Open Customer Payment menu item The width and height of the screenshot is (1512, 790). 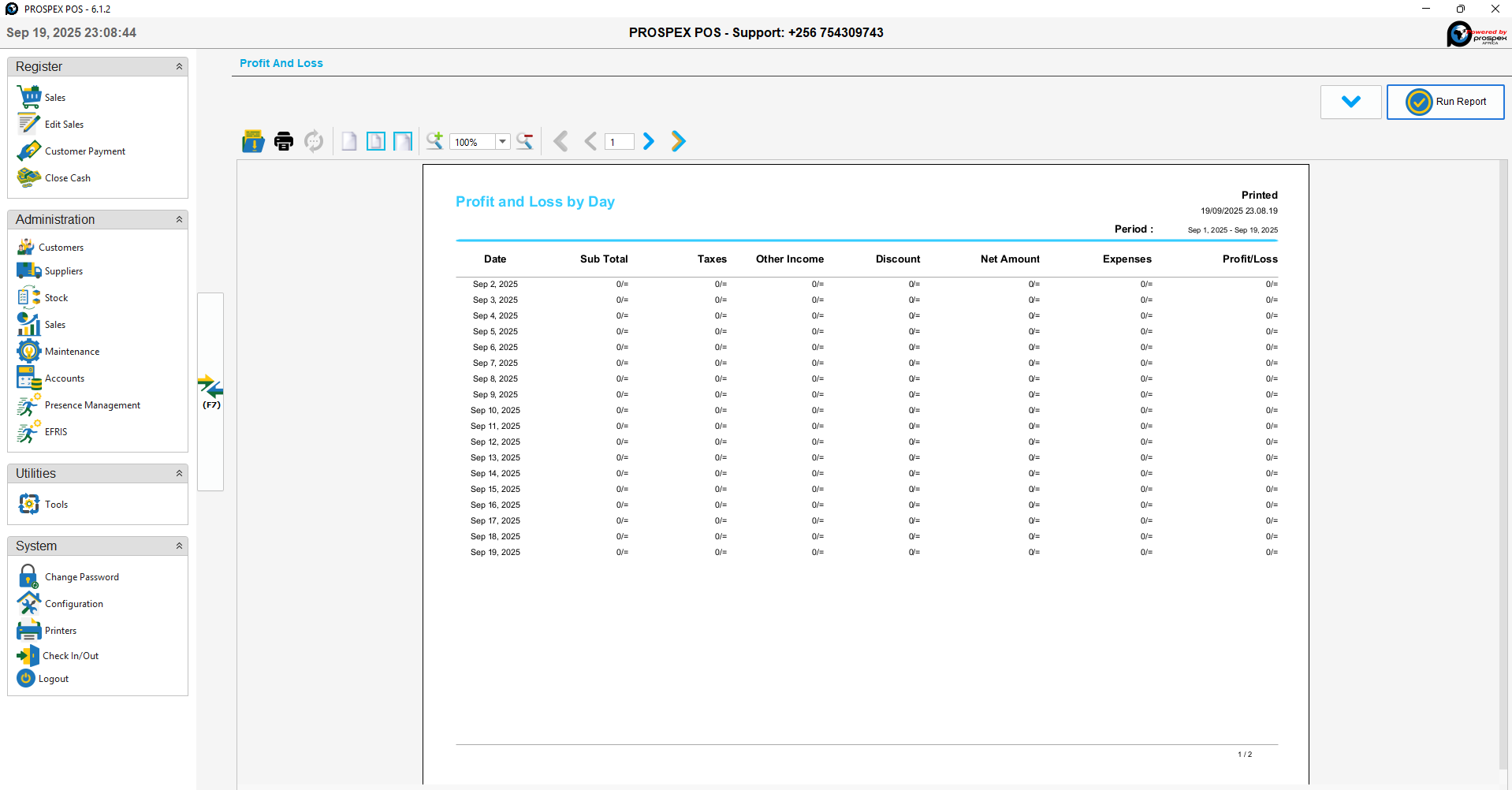point(84,151)
